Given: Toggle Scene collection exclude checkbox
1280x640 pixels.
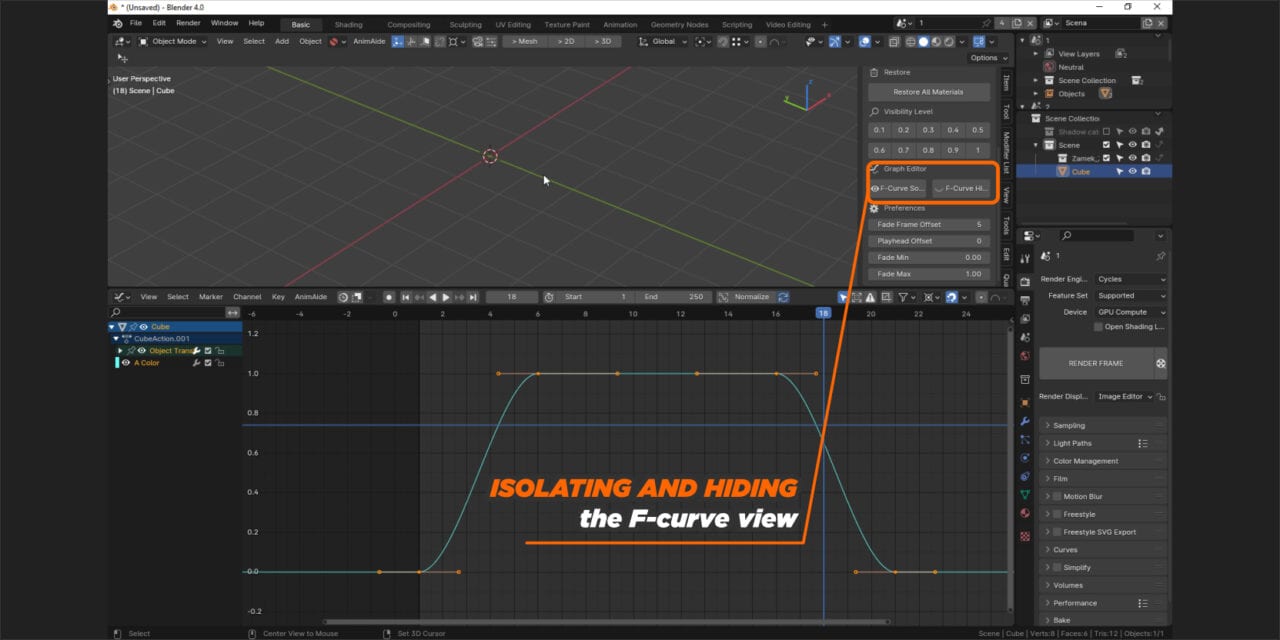Looking at the screenshot, I should (x=1106, y=145).
